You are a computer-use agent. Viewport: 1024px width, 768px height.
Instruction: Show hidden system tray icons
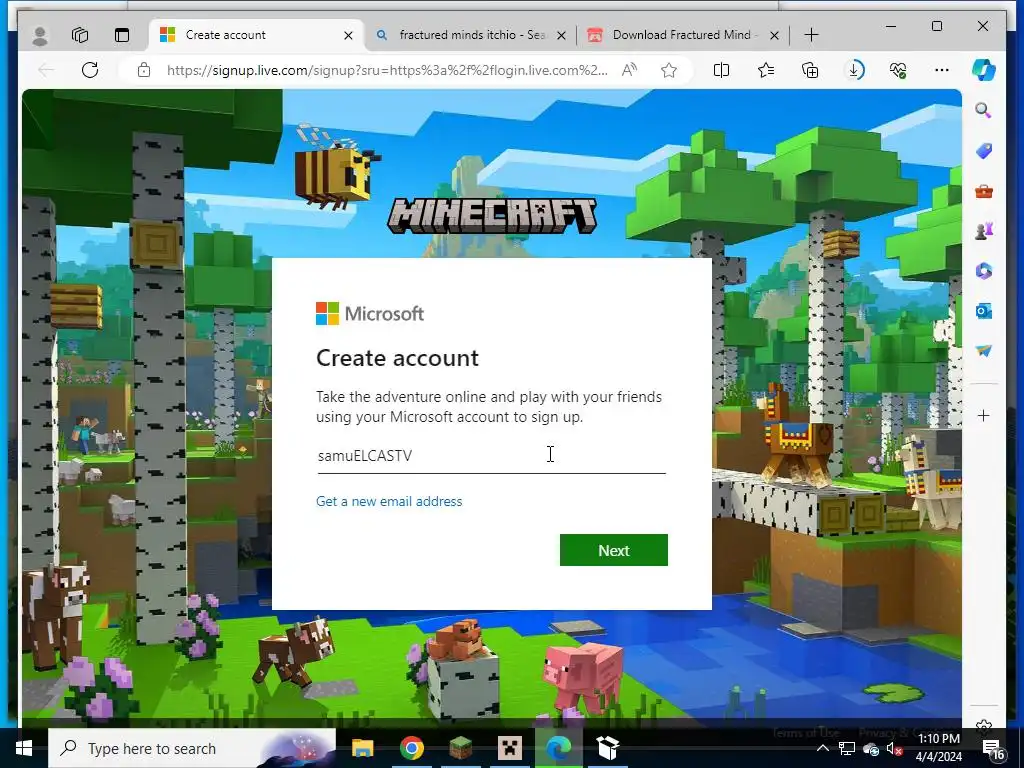(x=823, y=748)
